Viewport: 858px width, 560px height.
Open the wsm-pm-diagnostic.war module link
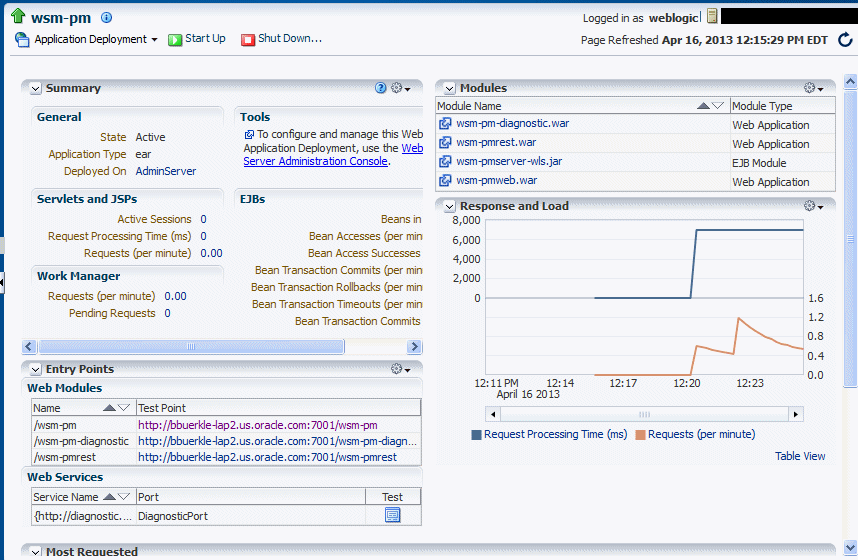pyautogui.click(x=513, y=123)
